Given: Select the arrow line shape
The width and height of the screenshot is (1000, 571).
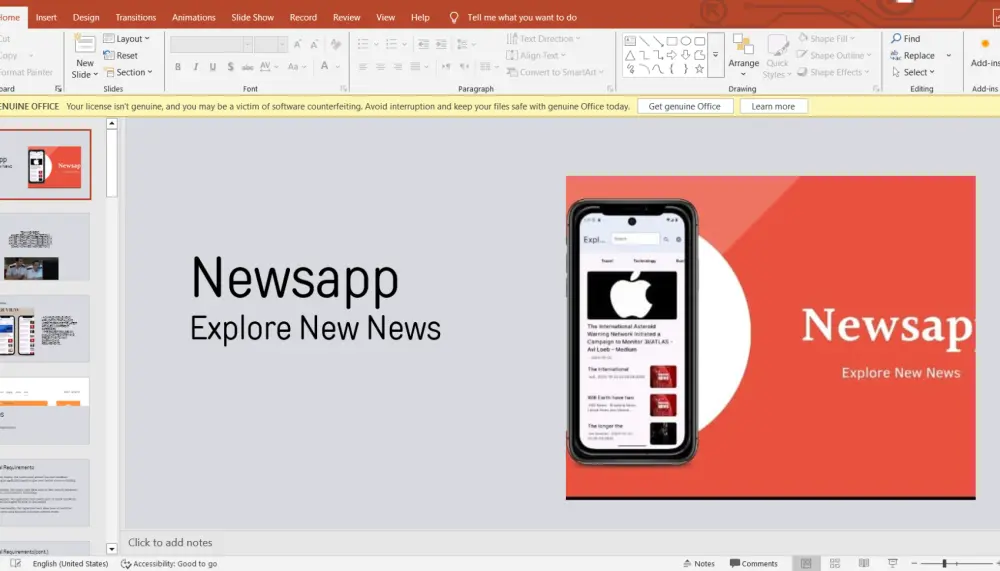Looking at the screenshot, I should tap(658, 41).
